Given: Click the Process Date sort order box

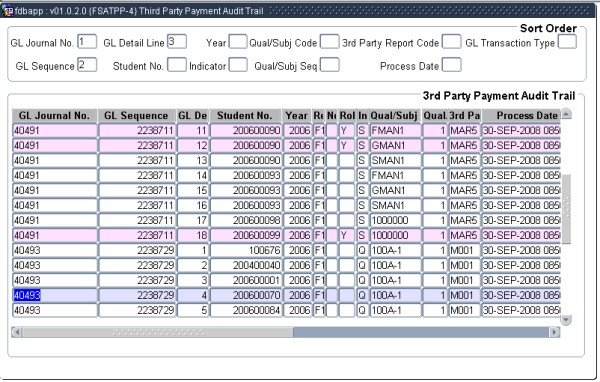Looking at the screenshot, I should point(452,65).
